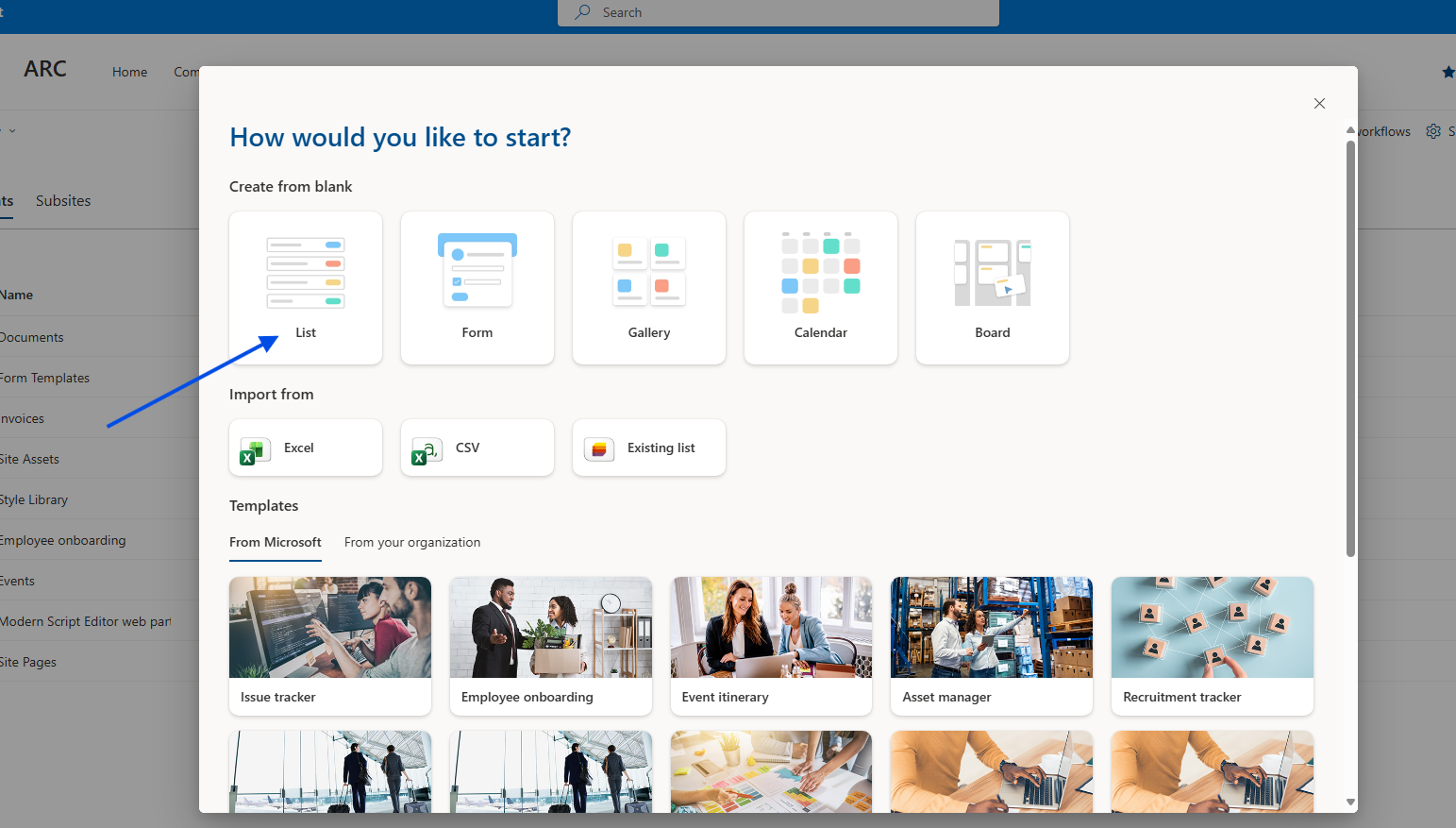The width and height of the screenshot is (1456, 828).
Task: Switch to From your organization tab
Action: pos(412,542)
